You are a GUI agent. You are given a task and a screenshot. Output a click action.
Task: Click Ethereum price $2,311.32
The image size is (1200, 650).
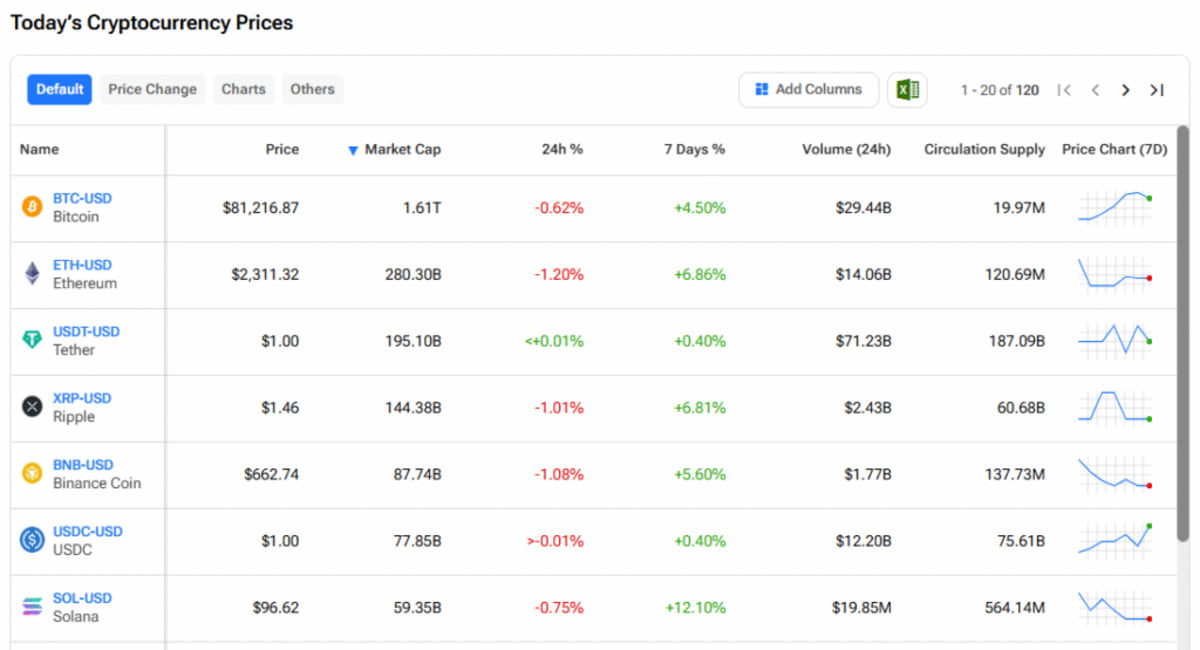click(x=266, y=274)
